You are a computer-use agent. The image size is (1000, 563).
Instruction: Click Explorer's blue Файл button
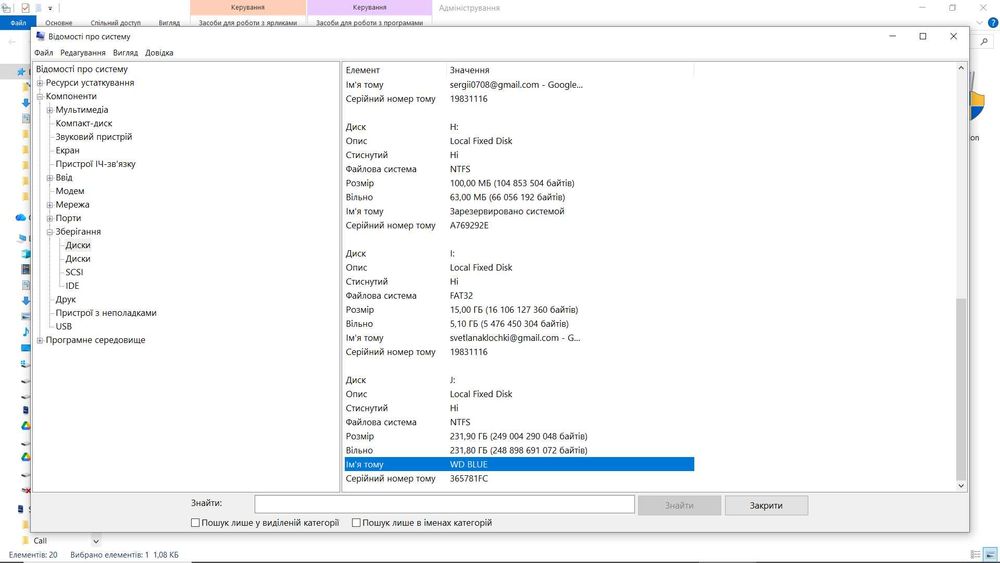(x=18, y=23)
